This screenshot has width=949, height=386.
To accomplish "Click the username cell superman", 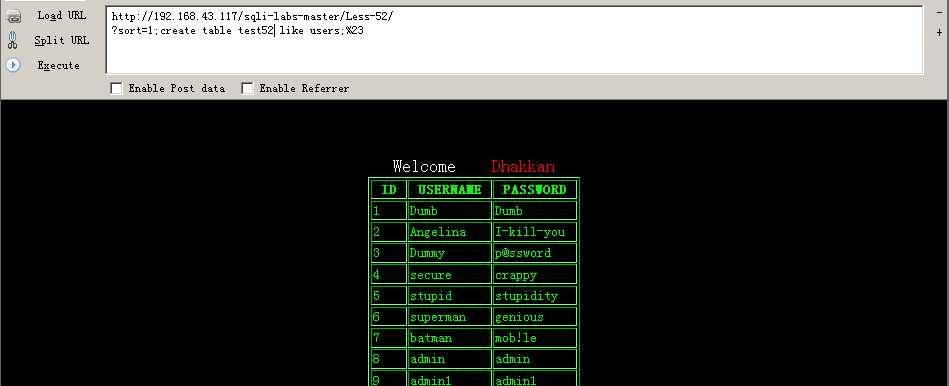I will pyautogui.click(x=450, y=317).
